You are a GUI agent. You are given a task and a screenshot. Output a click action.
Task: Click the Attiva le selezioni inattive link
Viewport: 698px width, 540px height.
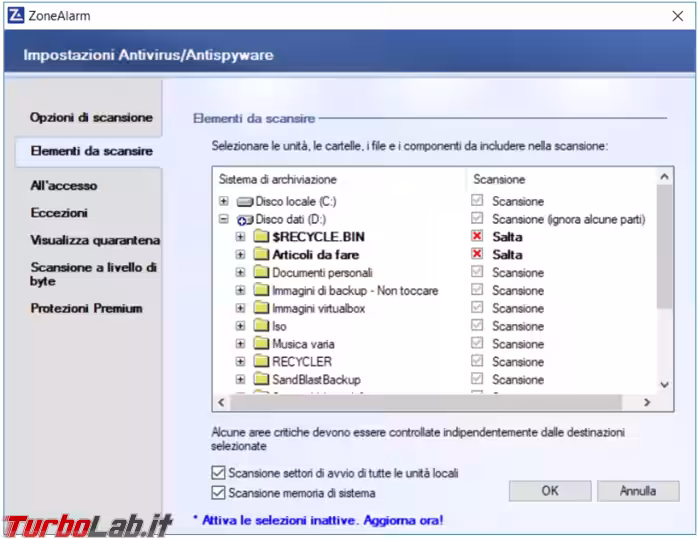(x=322, y=520)
